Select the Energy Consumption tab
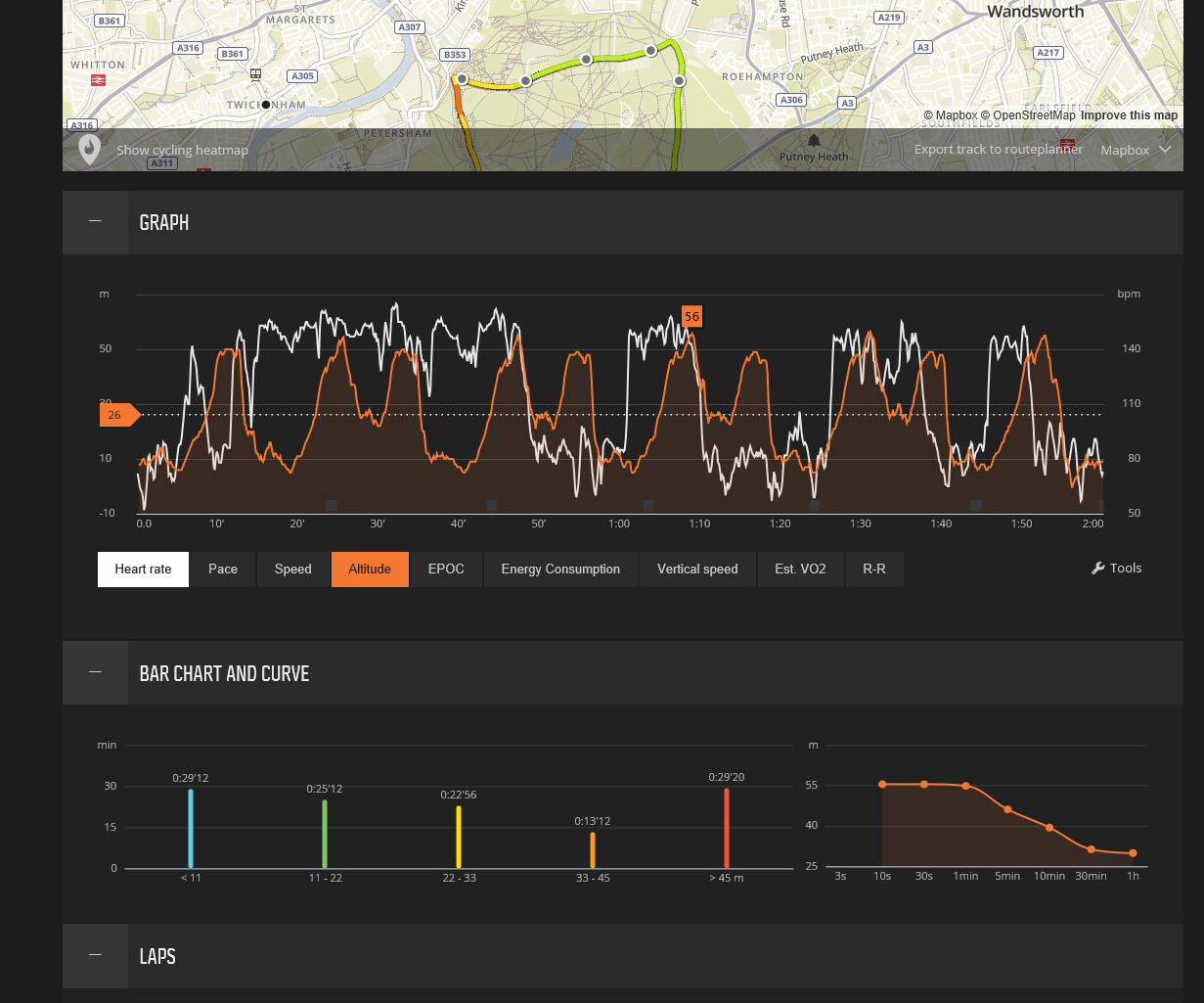Image resolution: width=1204 pixels, height=1003 pixels. [560, 570]
